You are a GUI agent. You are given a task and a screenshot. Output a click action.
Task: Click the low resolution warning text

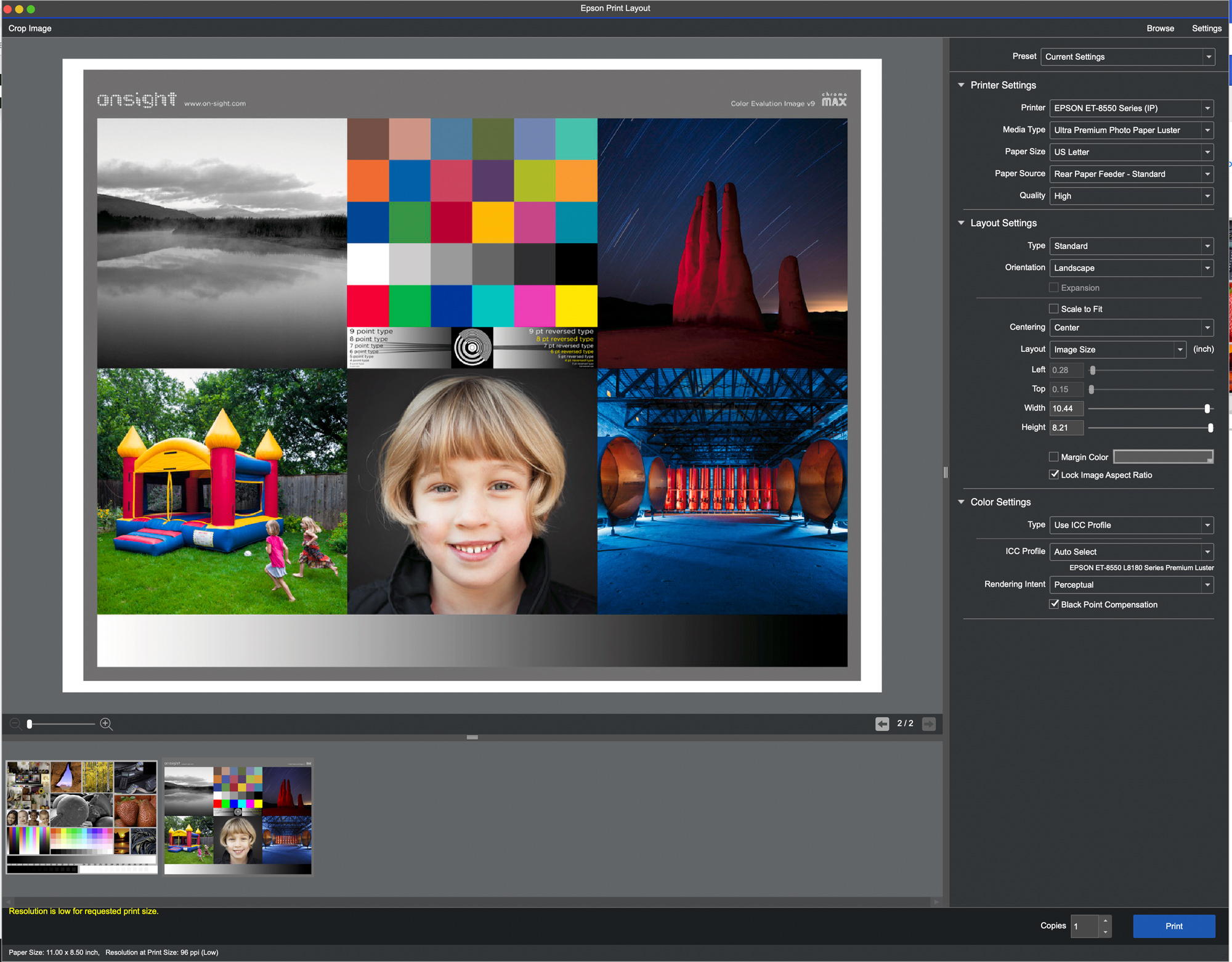84,911
